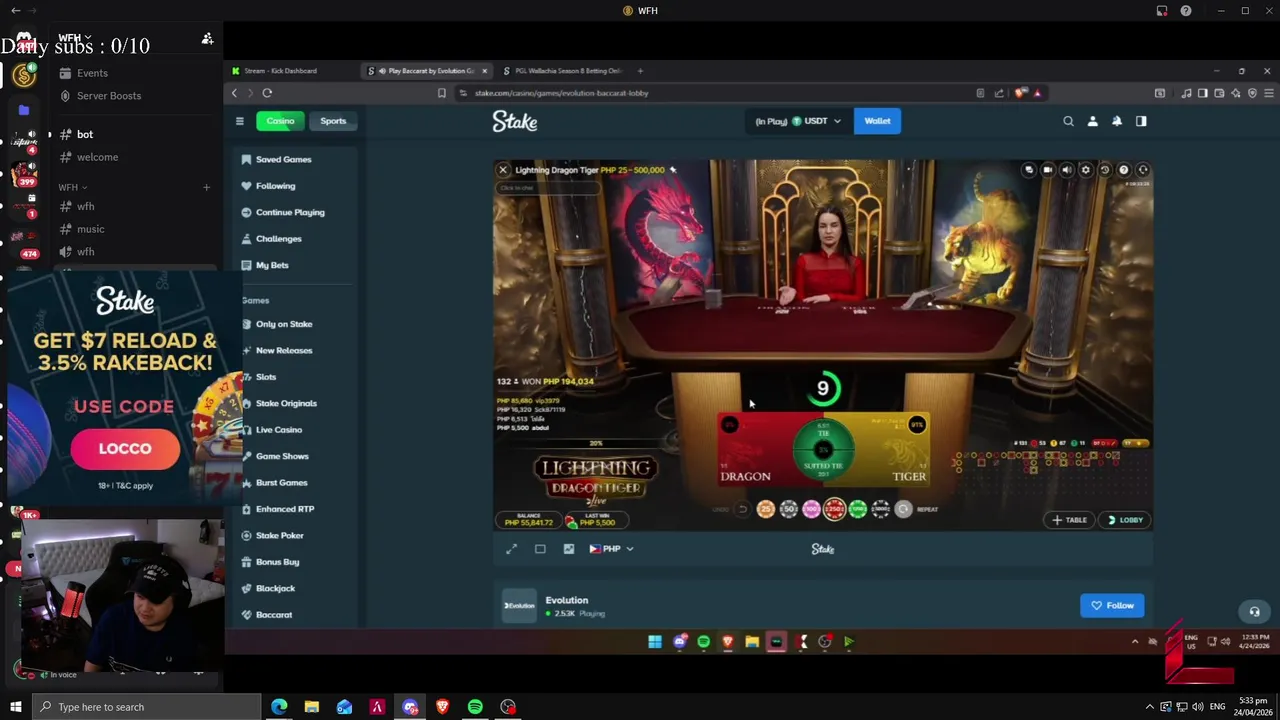Open Only on Stake games

pyautogui.click(x=284, y=324)
